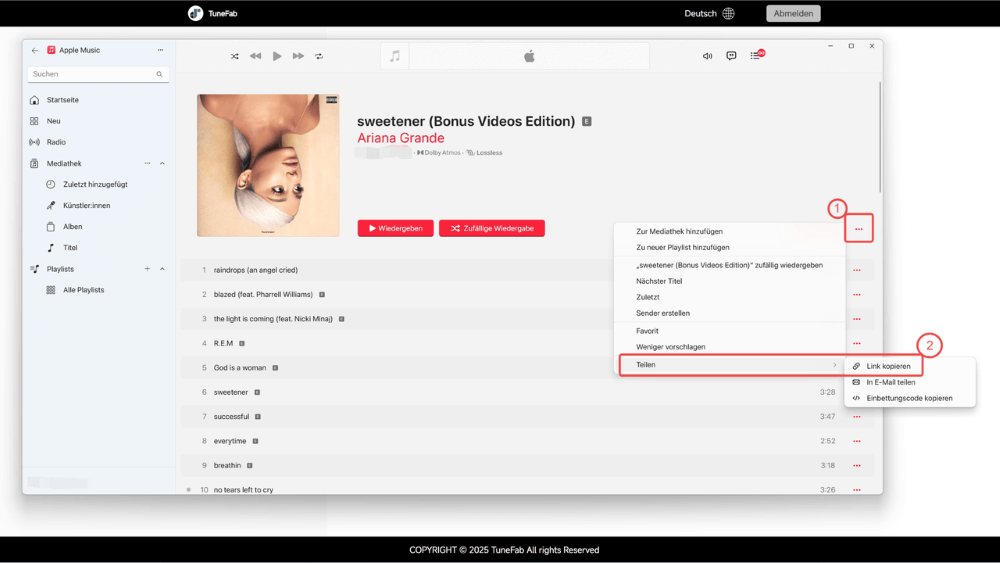The width and height of the screenshot is (1000, 563).
Task: Add a new playlist with the plus icon
Action: (147, 269)
